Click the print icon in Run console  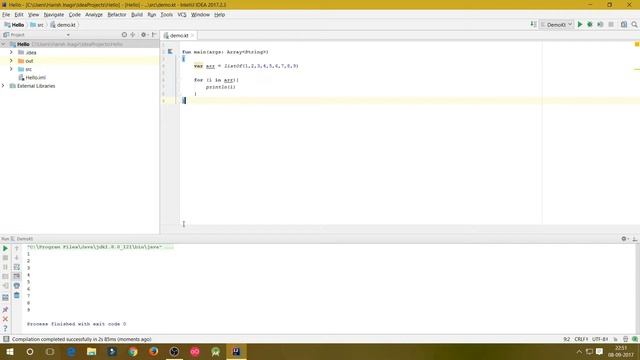coord(17,286)
